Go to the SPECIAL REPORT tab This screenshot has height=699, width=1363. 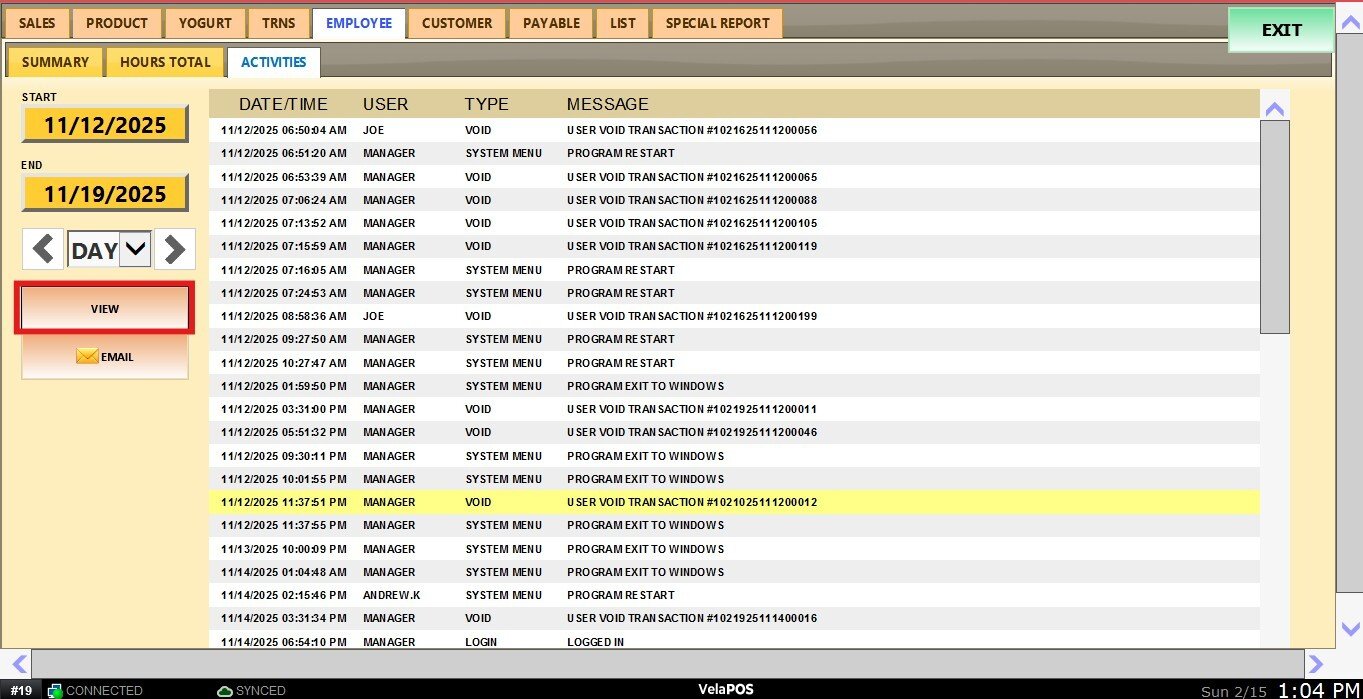tap(717, 23)
